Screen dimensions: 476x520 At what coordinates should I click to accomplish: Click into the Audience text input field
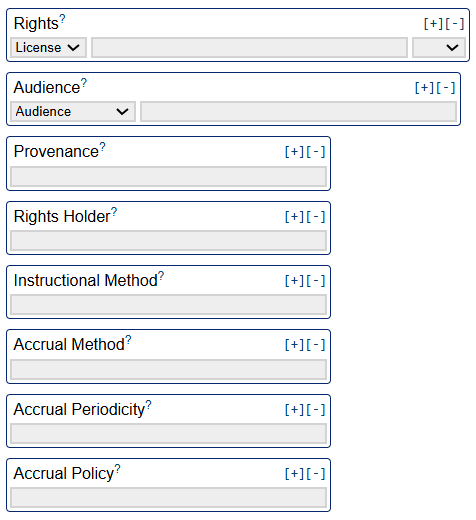[x=298, y=112]
